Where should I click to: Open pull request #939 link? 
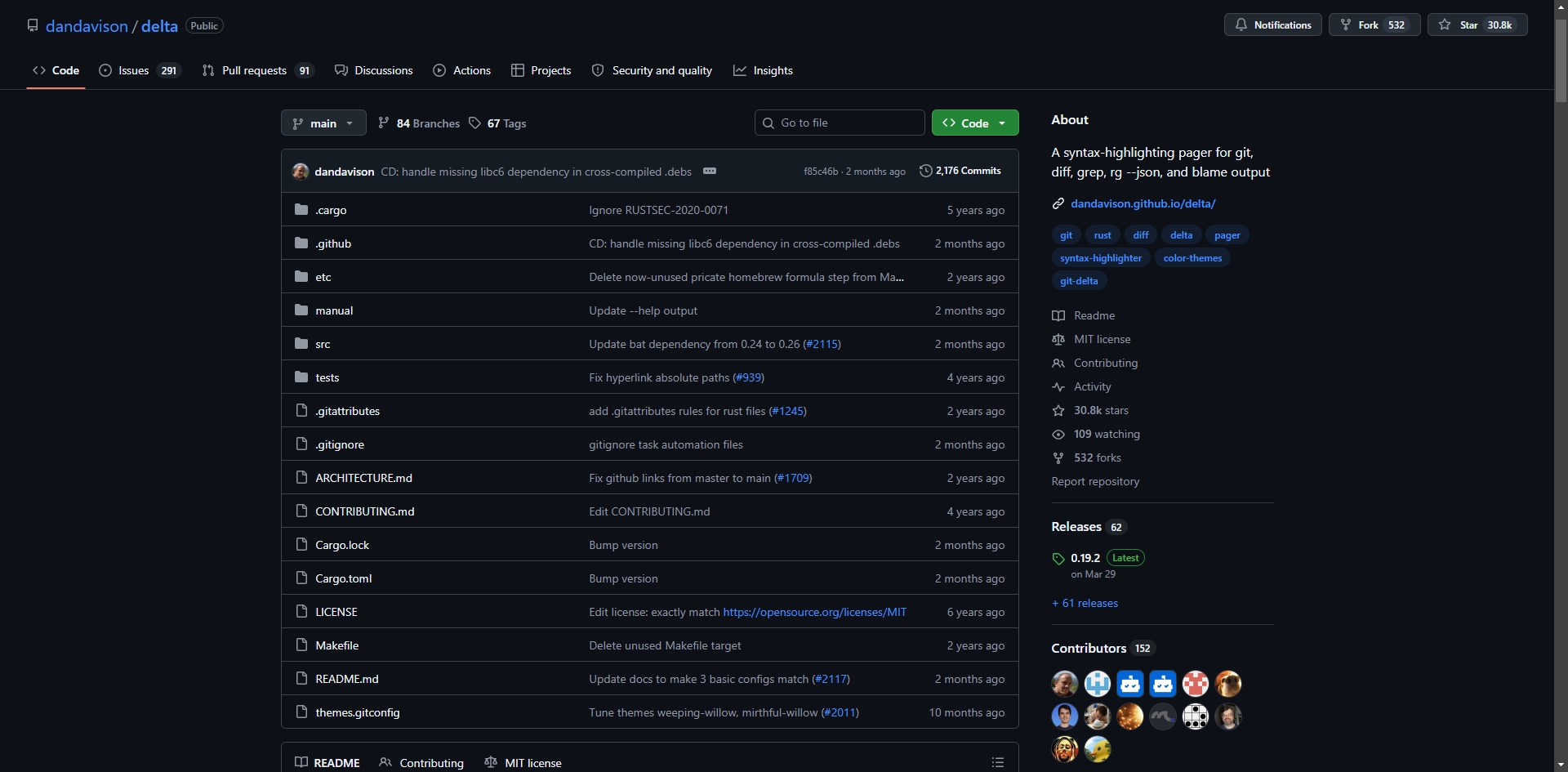749,377
